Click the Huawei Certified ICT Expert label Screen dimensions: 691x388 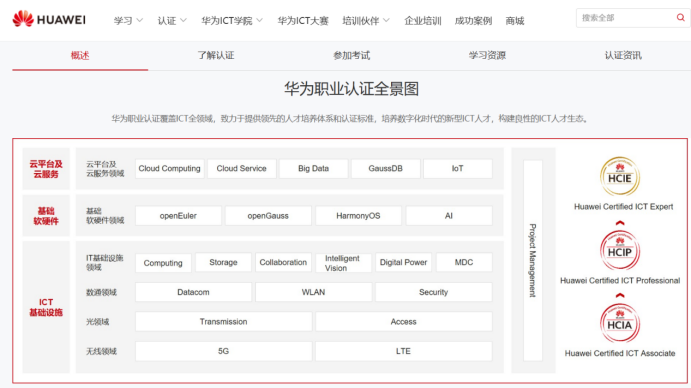coord(623,206)
